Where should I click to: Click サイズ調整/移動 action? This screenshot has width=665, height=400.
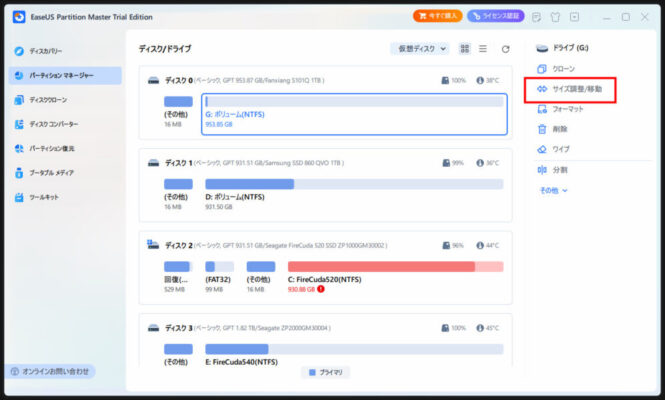click(570, 89)
